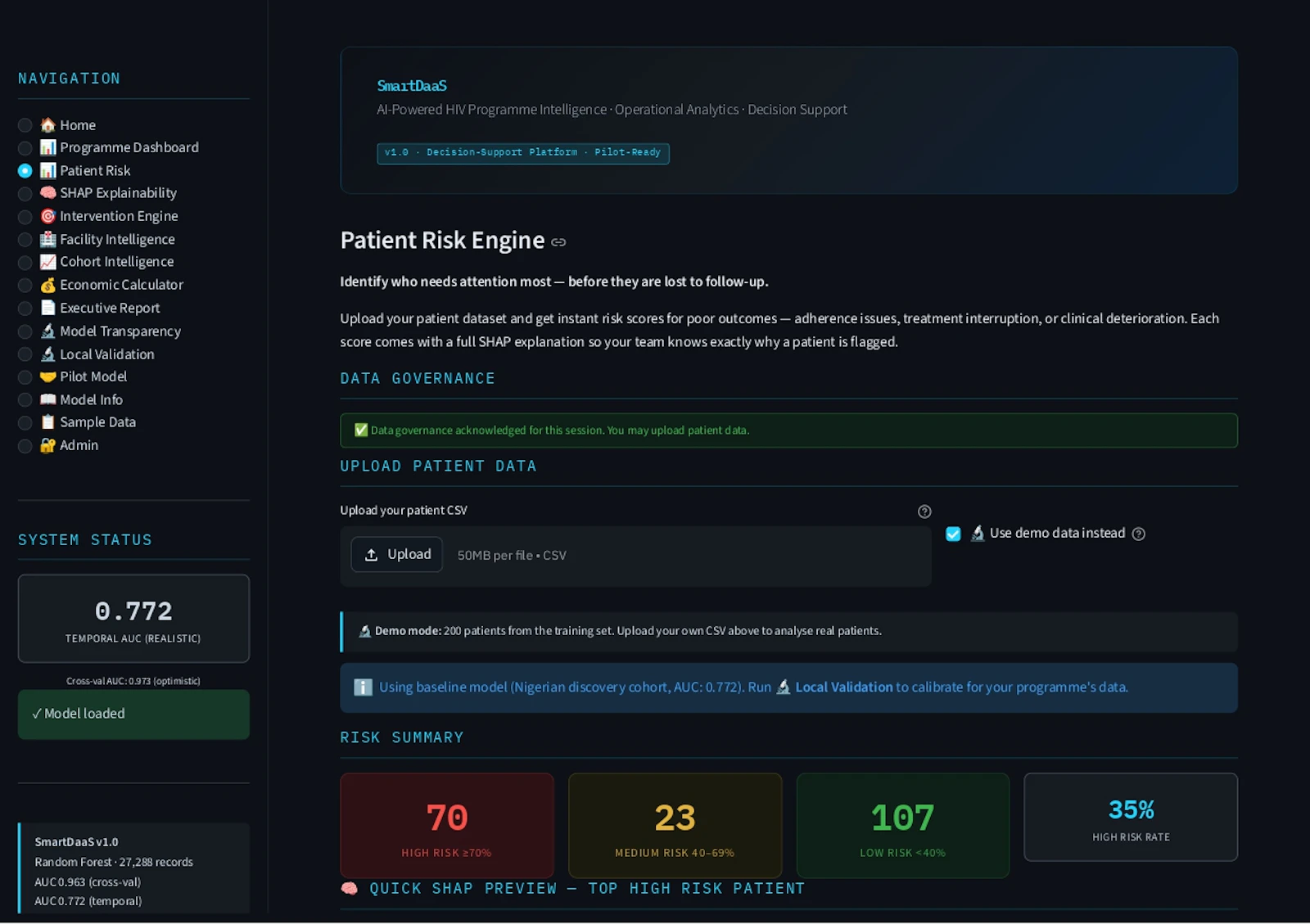Open help tooltip for Upload your patient CSV
The image size is (1310, 924).
tap(924, 512)
